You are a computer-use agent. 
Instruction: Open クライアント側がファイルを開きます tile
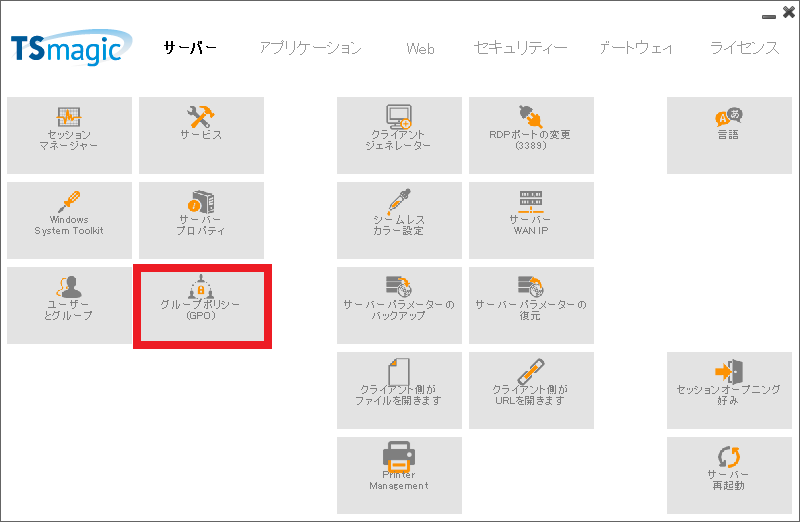[399, 390]
